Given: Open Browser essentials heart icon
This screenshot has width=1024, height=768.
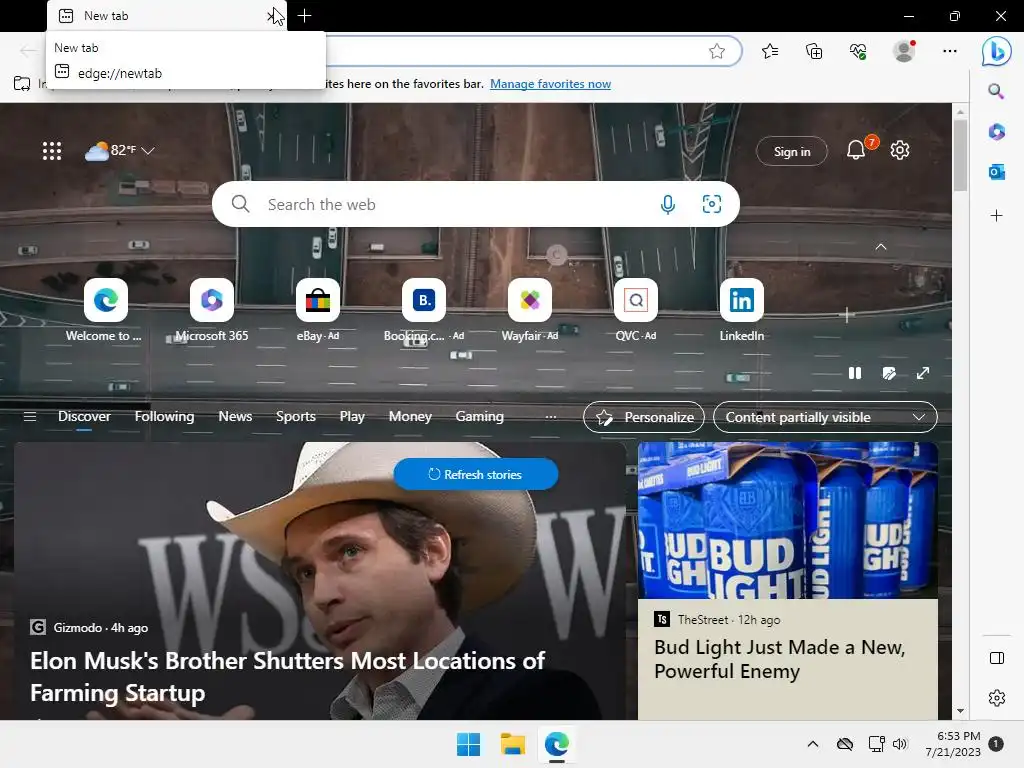Looking at the screenshot, I should pos(858,51).
